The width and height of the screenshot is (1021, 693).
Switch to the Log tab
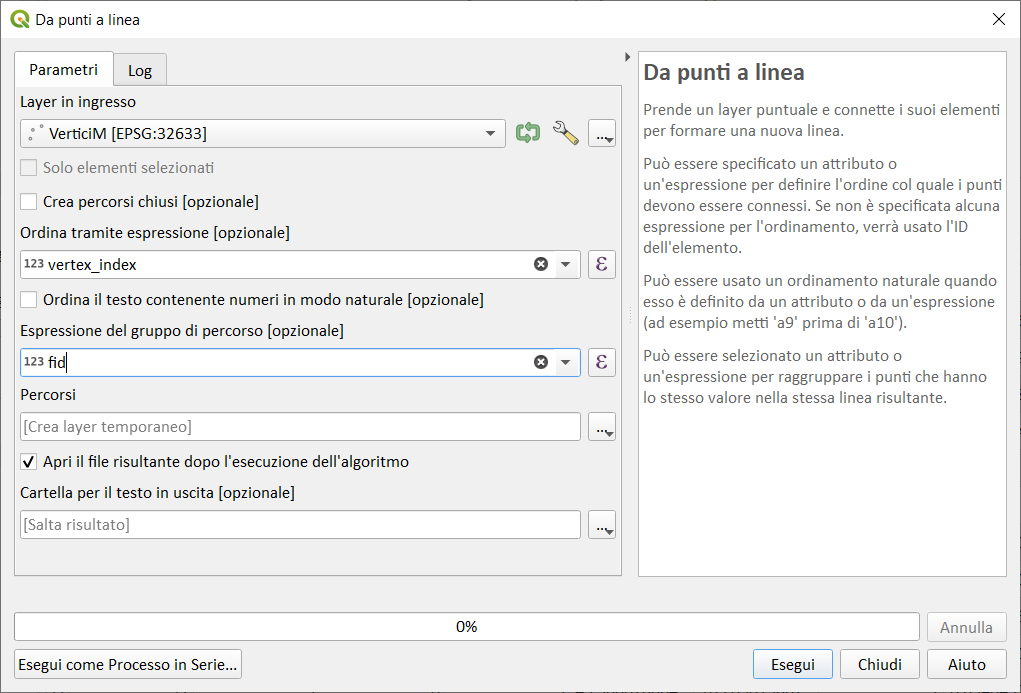pos(140,71)
